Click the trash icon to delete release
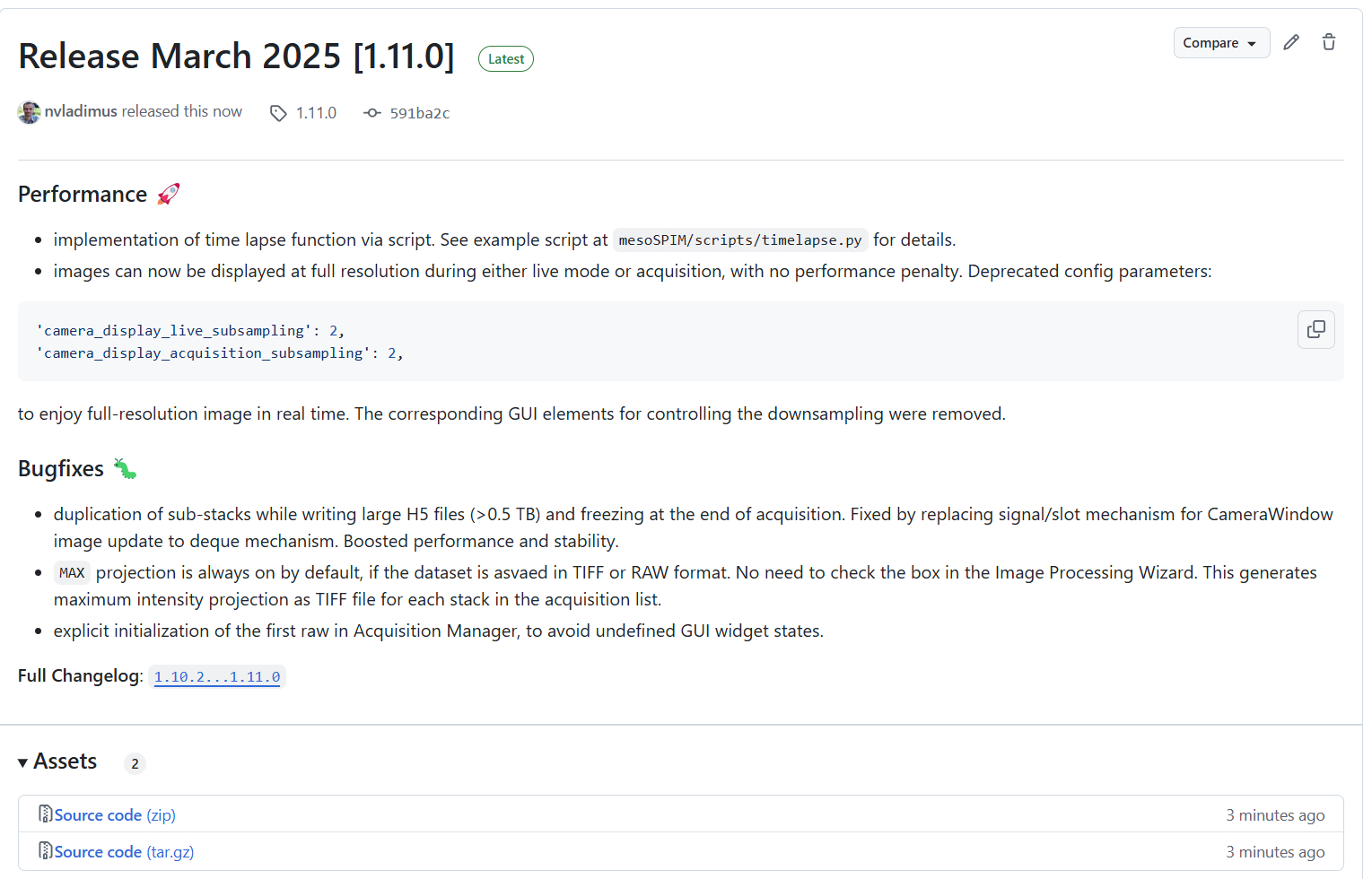This screenshot has width=1372, height=879. click(1329, 42)
